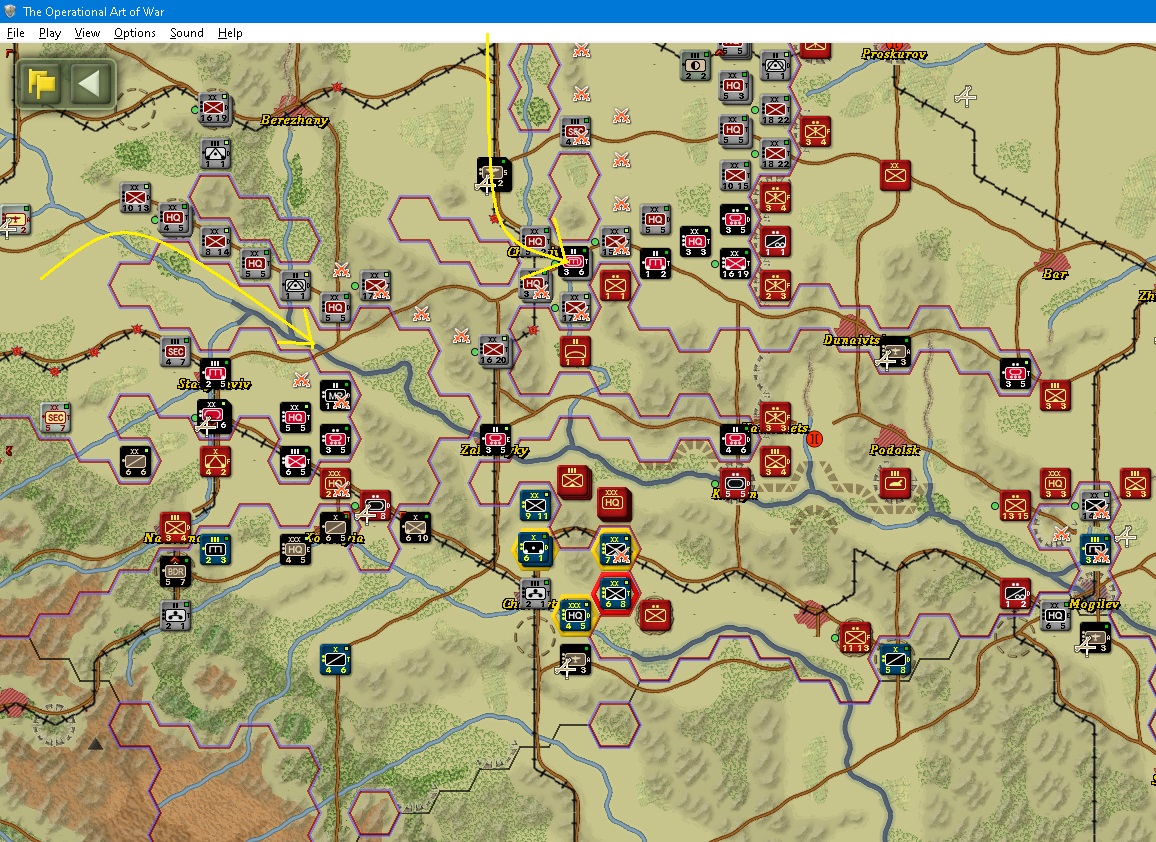Image resolution: width=1156 pixels, height=842 pixels.
Task: Select SEC unit 5-7
Action: point(55,418)
